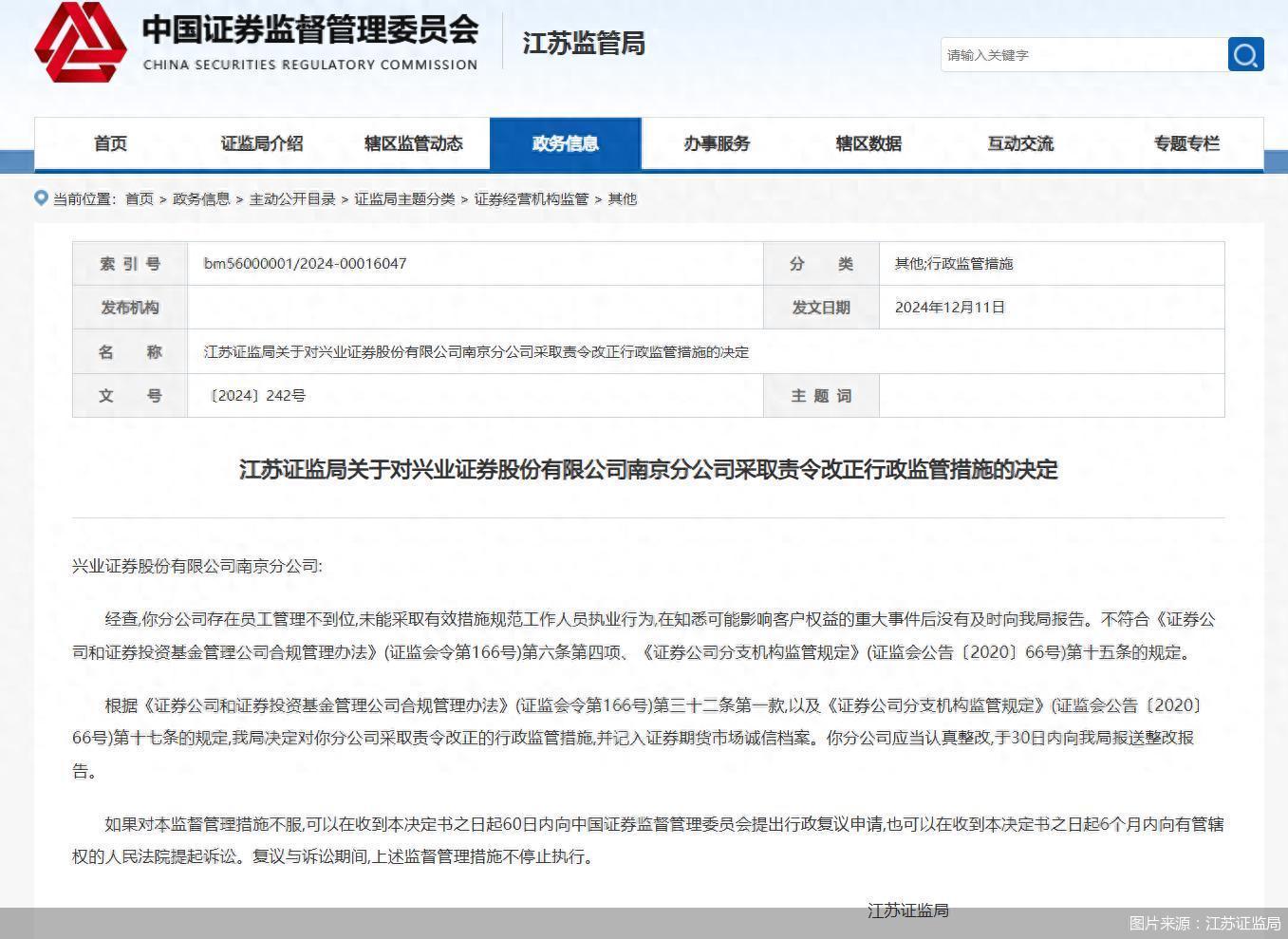Open the 辖区数据 navigation tab
The height and width of the screenshot is (939, 1288).
868,143
